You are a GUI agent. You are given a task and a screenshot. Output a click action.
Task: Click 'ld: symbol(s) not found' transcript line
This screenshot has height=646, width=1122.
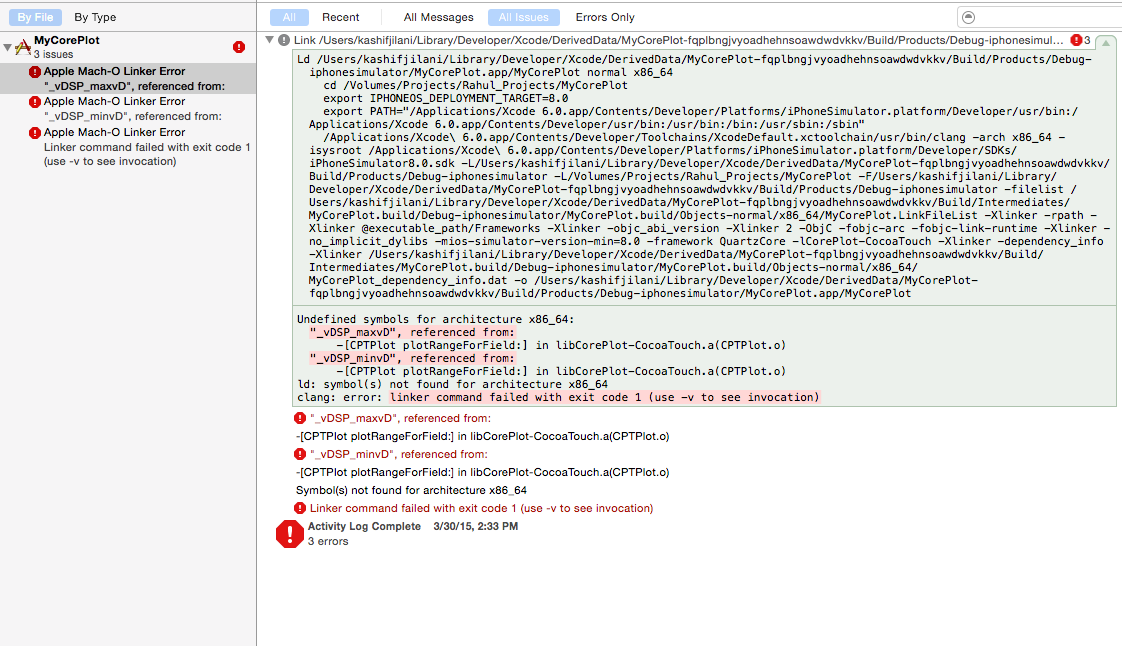(452, 384)
